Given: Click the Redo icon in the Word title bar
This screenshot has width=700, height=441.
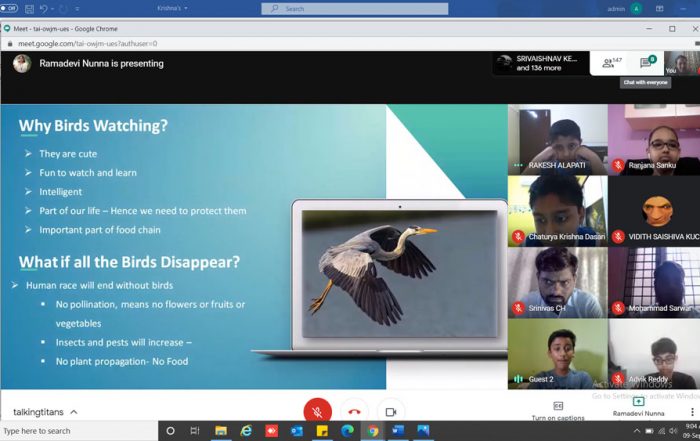Looking at the screenshot, I should pos(63,8).
